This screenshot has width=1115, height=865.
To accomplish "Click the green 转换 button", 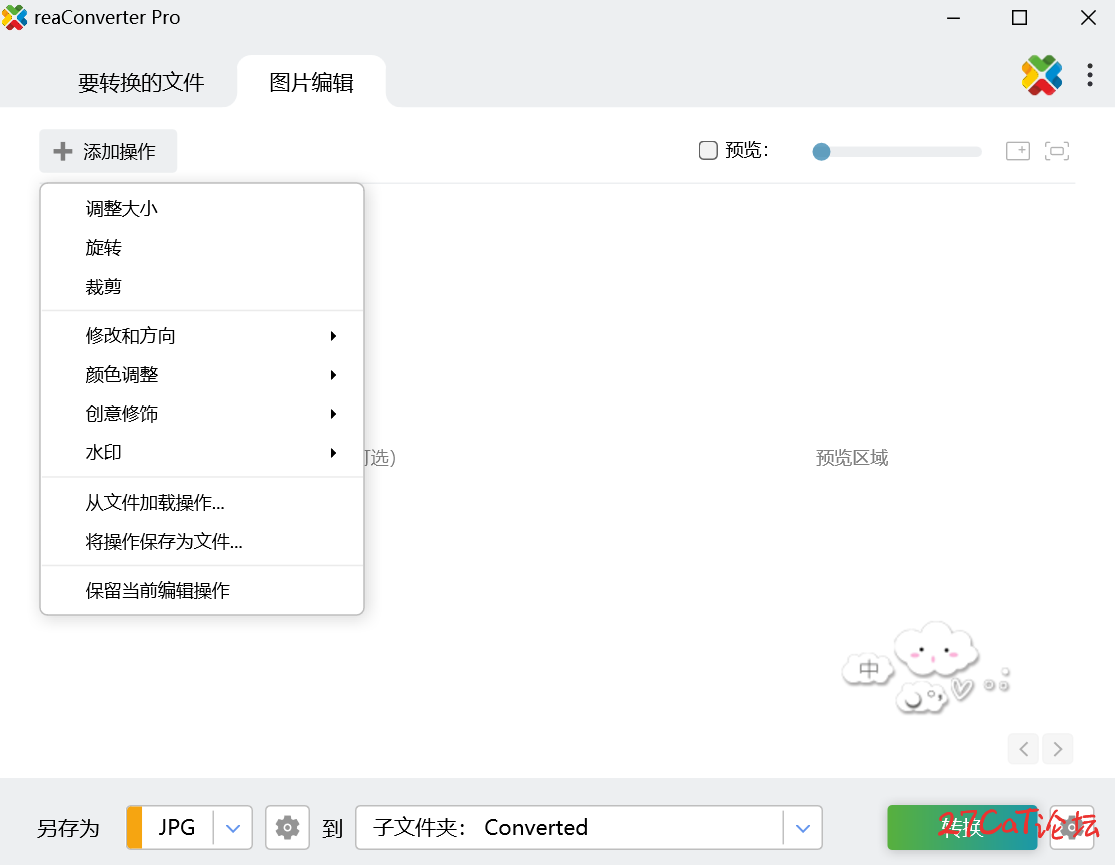I will (961, 827).
